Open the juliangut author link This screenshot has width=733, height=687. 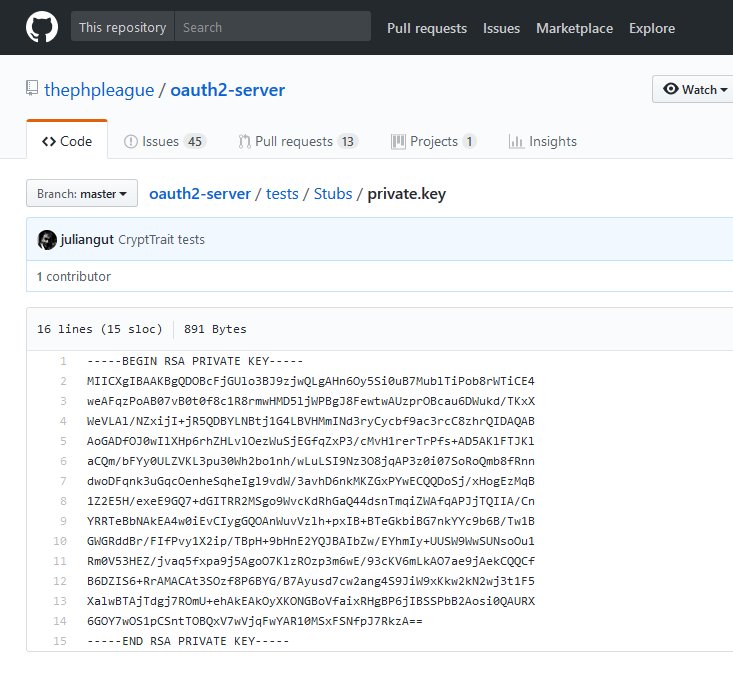(x=87, y=239)
